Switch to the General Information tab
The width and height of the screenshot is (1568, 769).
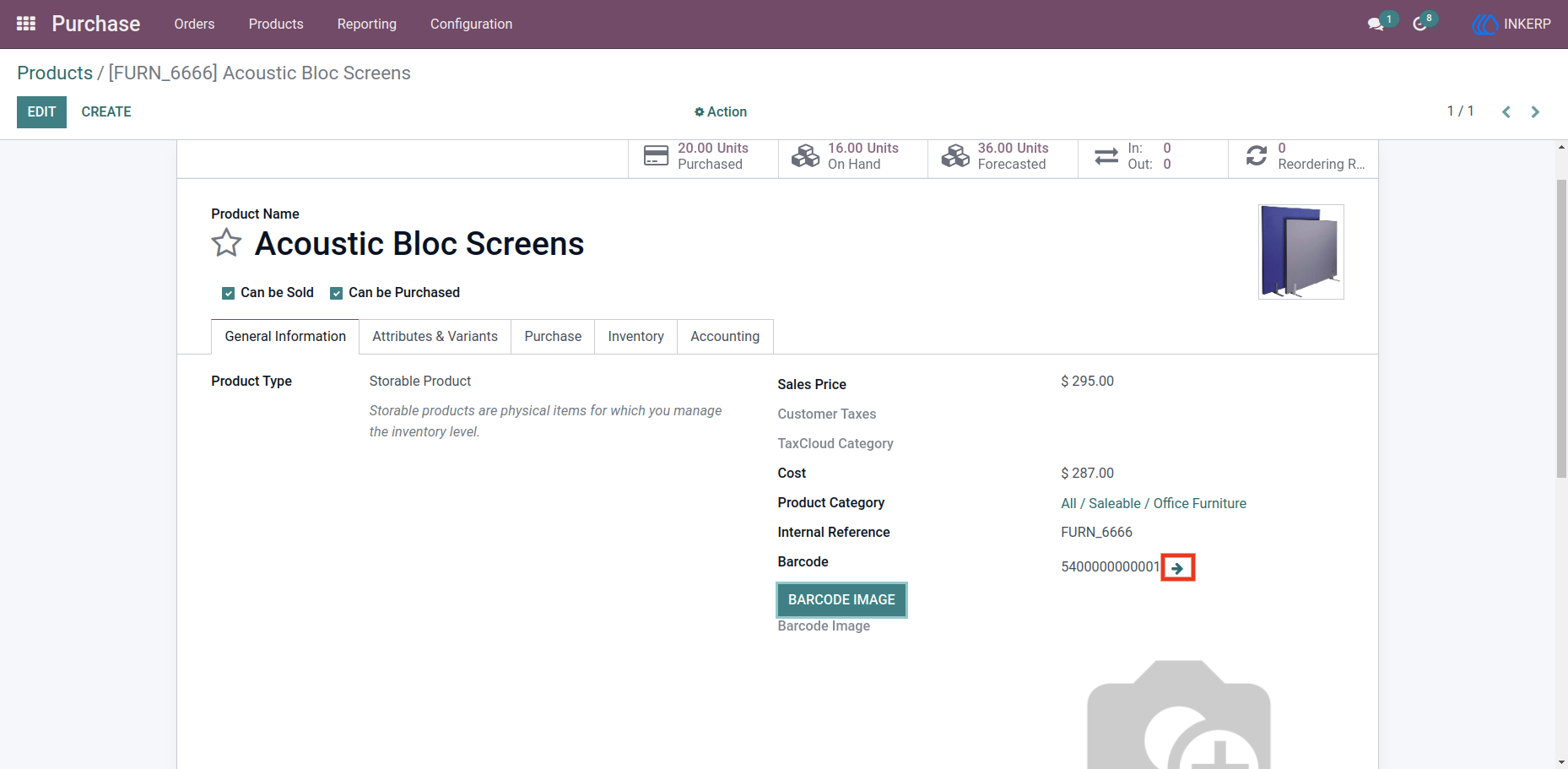[x=285, y=336]
